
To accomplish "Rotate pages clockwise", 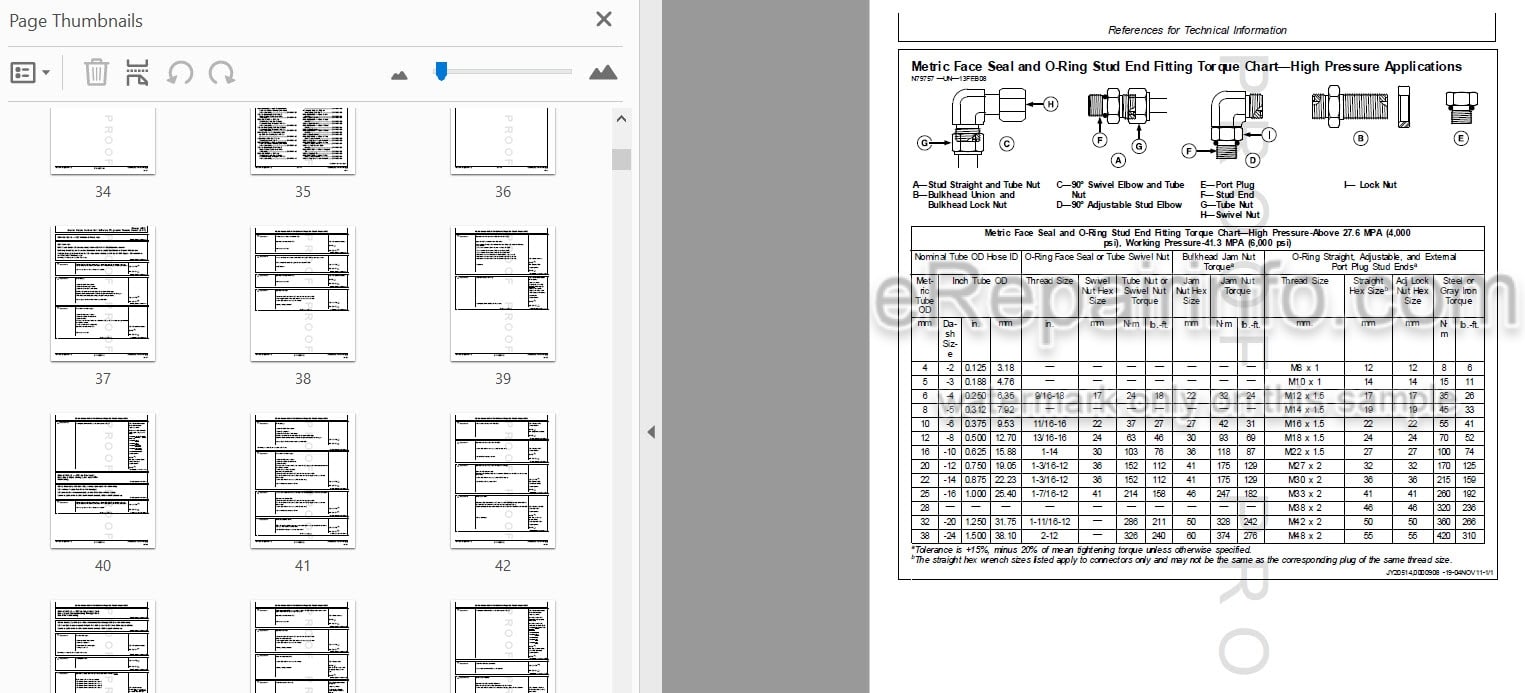I will coord(221,72).
